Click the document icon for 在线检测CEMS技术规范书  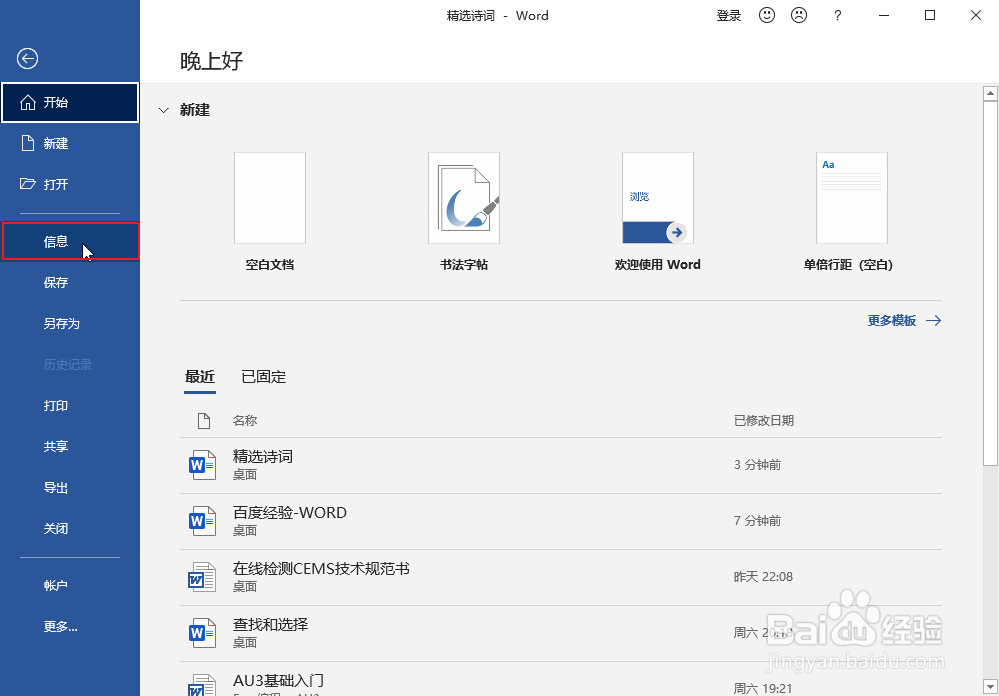203,577
